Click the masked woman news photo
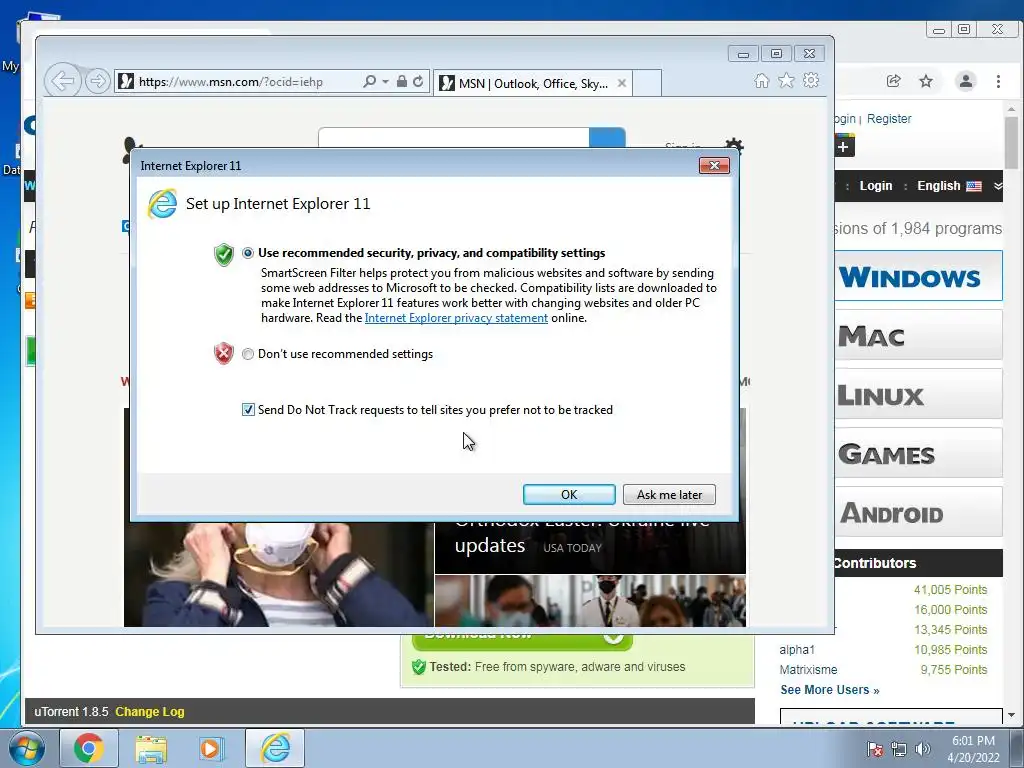This screenshot has height=768, width=1024. 278,575
